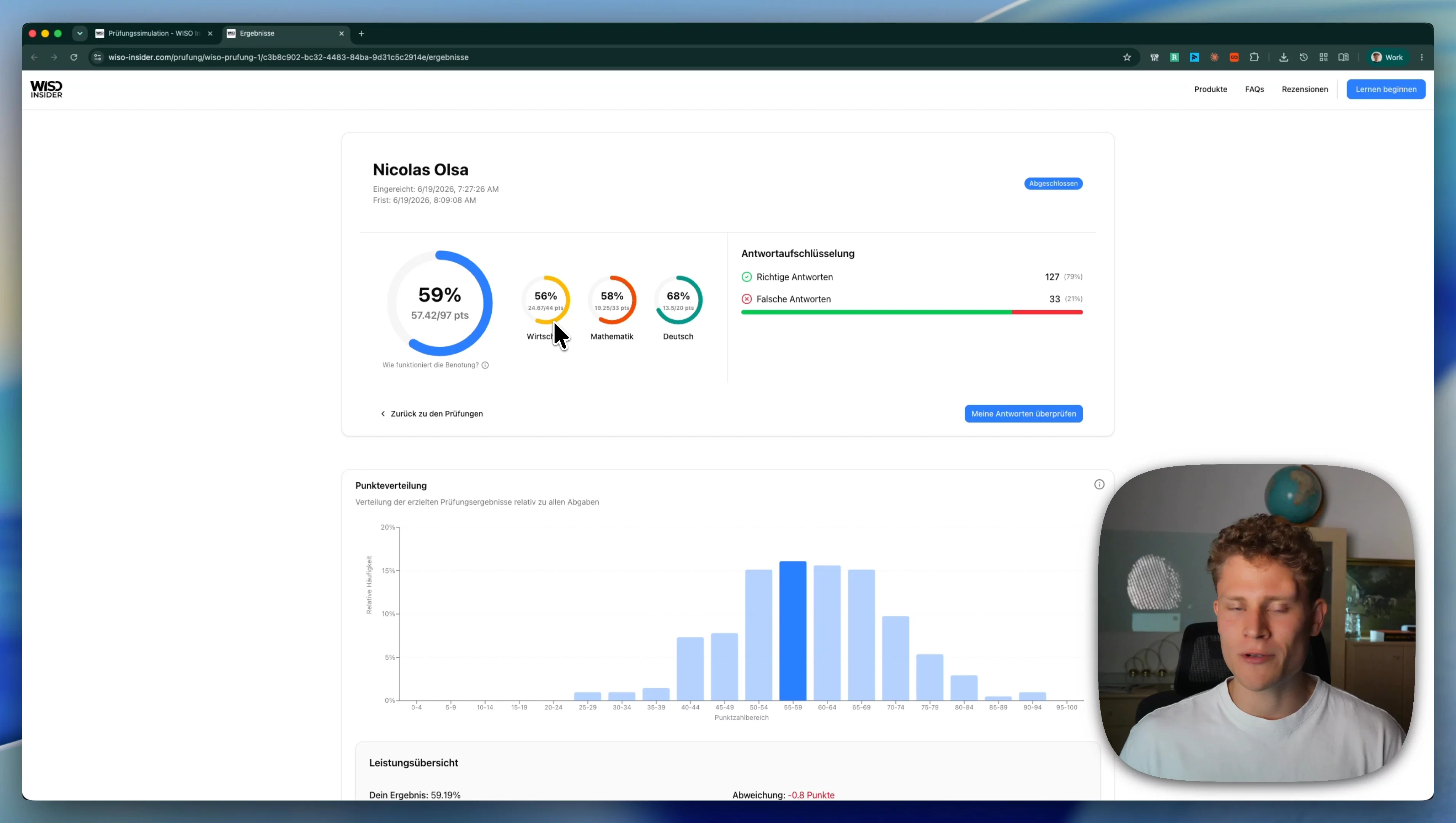Open a new browser tab
Screen dimensions: 1456x823
(361, 34)
